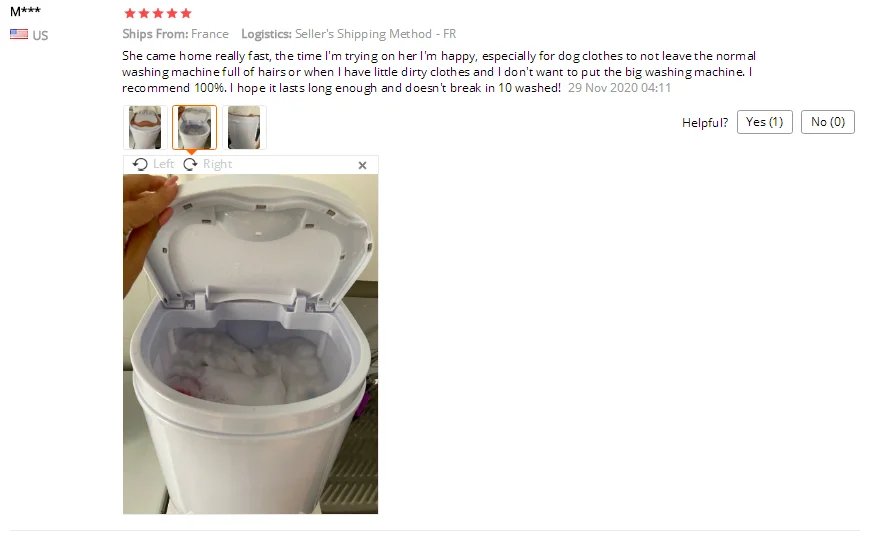This screenshot has height=533, width=874.
Task: Click the "Helpful?" label
Action: tap(705, 123)
